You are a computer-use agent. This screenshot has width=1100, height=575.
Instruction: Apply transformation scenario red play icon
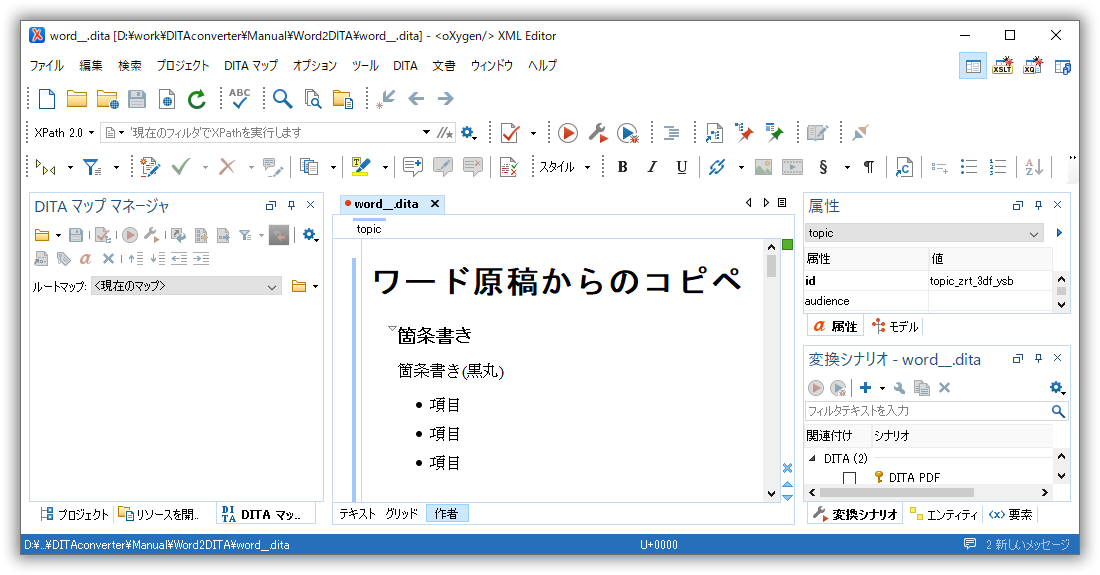click(x=568, y=133)
